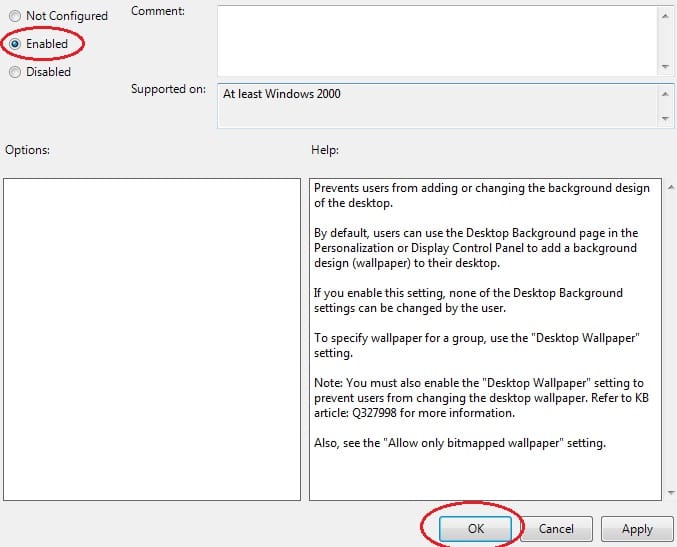The width and height of the screenshot is (677, 547).
Task: Click the Cancel button
Action: point(556,528)
